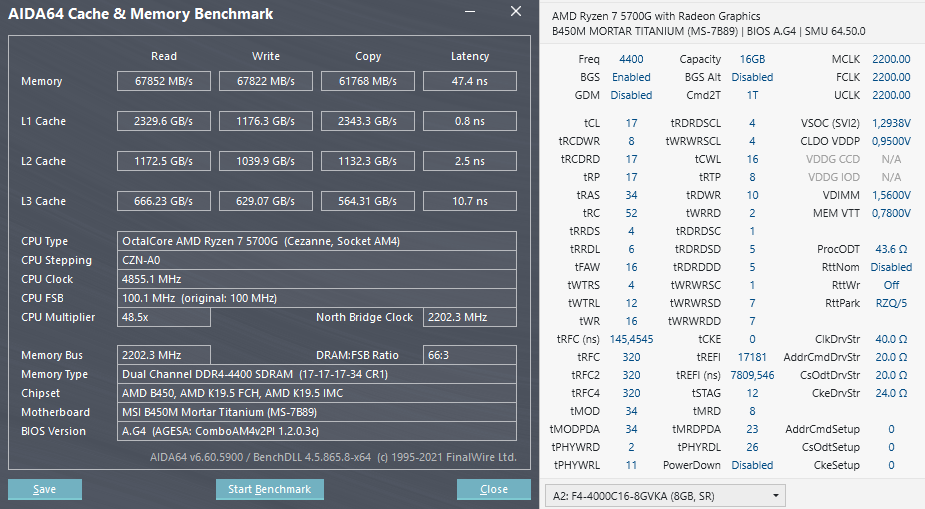
Task: Click BGS value Enabled
Action: click(x=631, y=77)
